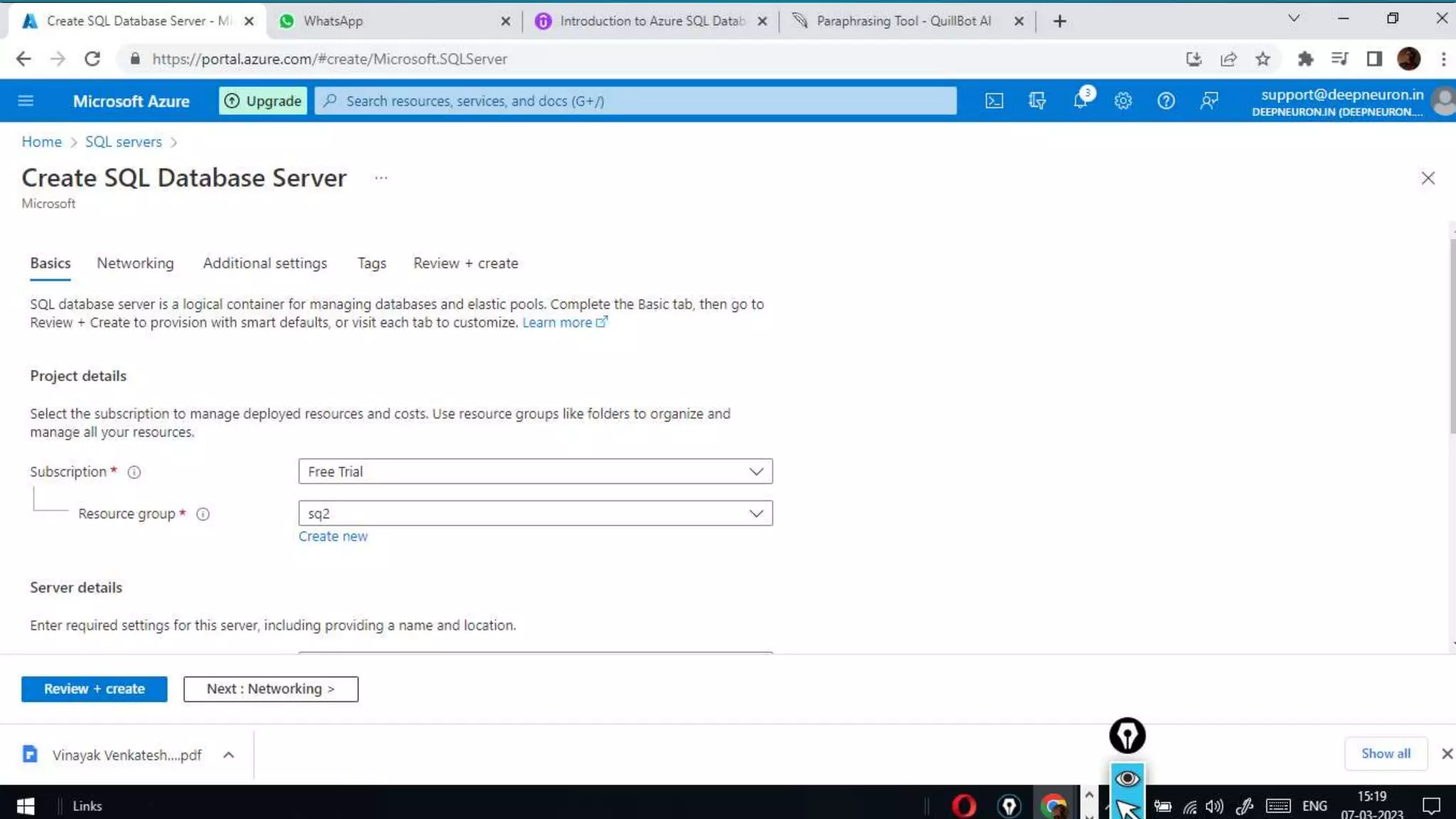Image resolution: width=1456 pixels, height=819 pixels.
Task: Click the address bar URL
Action: coord(329,59)
